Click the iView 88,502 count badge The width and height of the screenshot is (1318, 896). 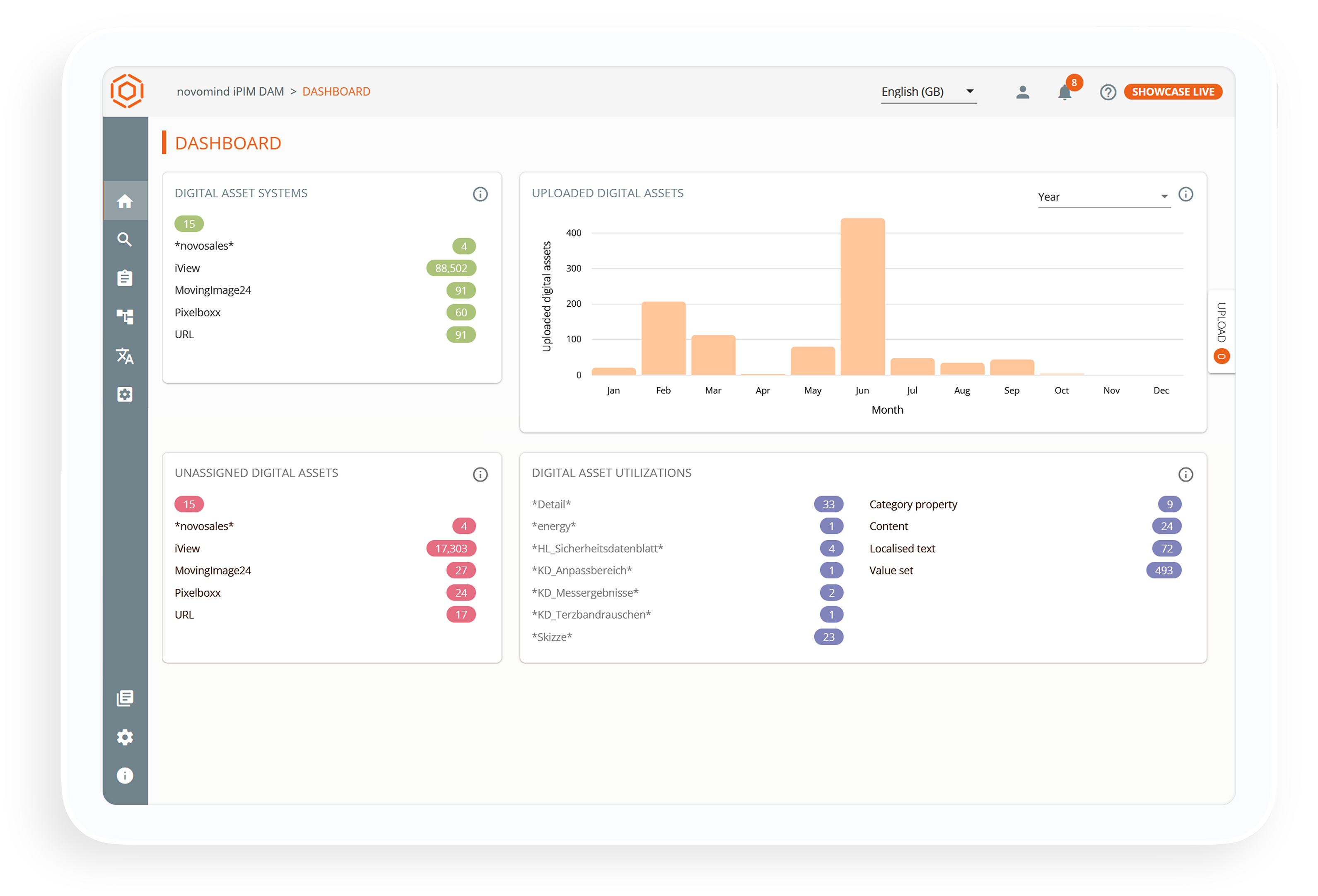pyautogui.click(x=451, y=268)
